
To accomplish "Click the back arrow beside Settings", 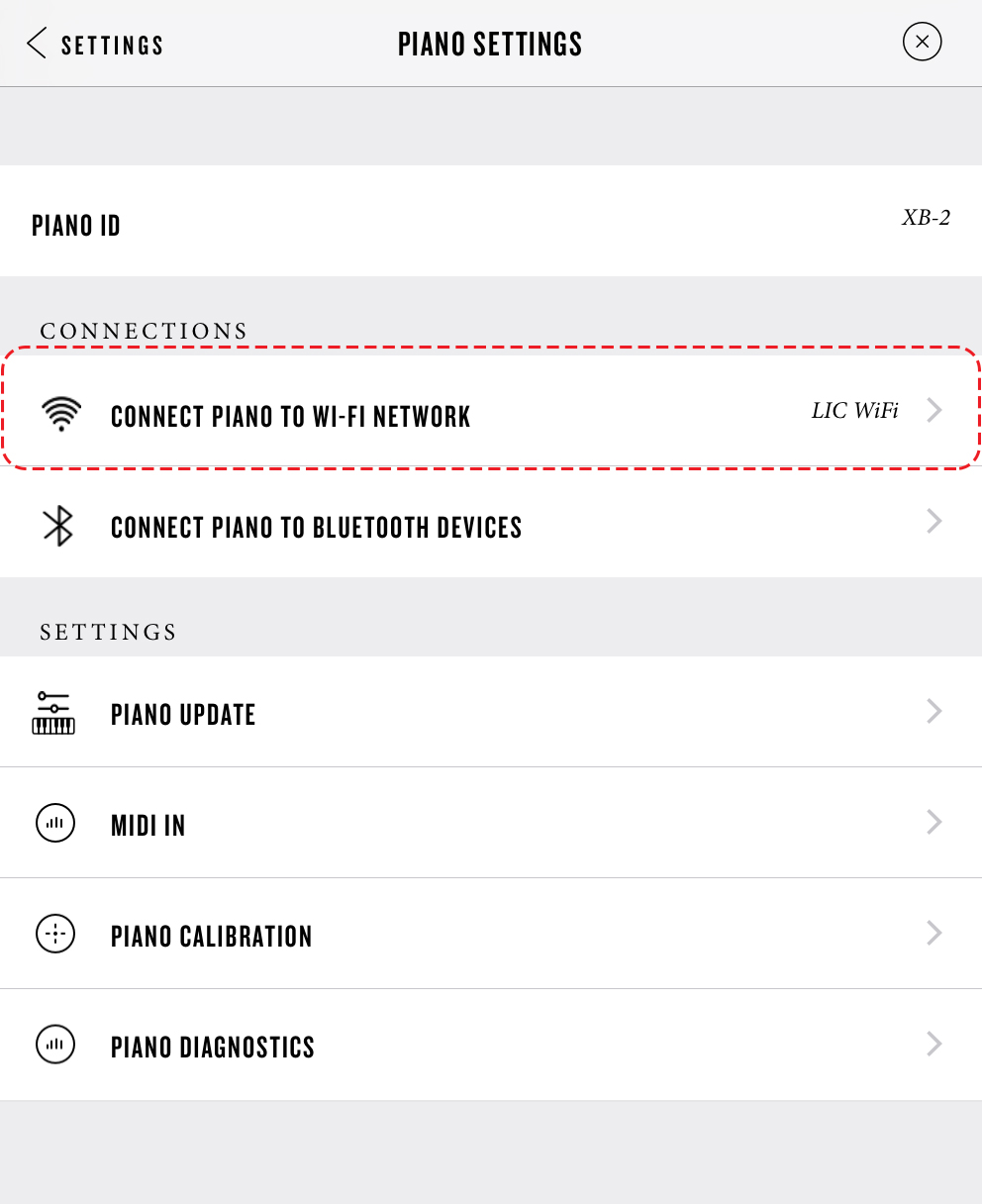I will click(x=37, y=44).
